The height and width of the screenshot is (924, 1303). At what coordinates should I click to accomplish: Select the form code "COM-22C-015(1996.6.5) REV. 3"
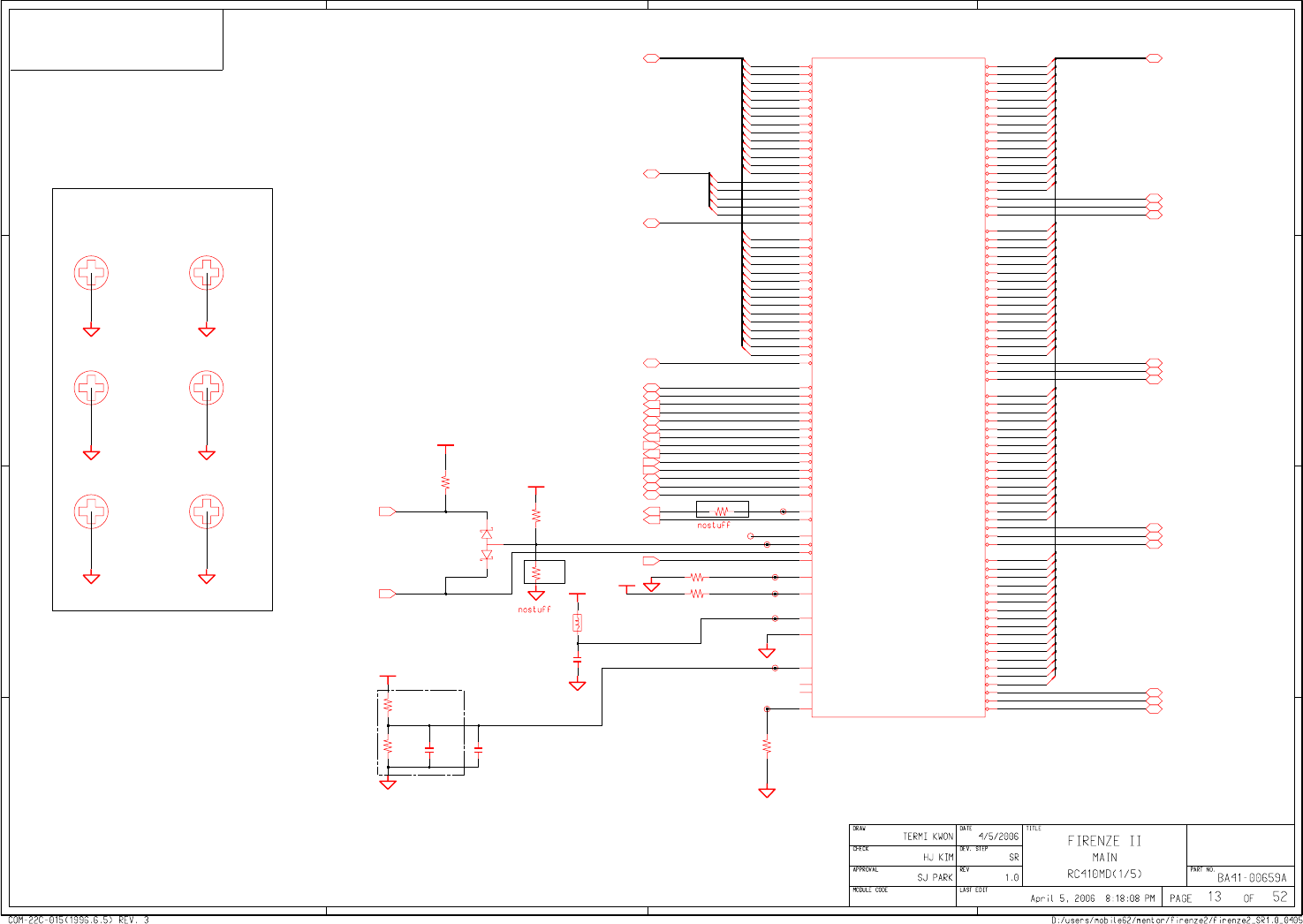79,920
